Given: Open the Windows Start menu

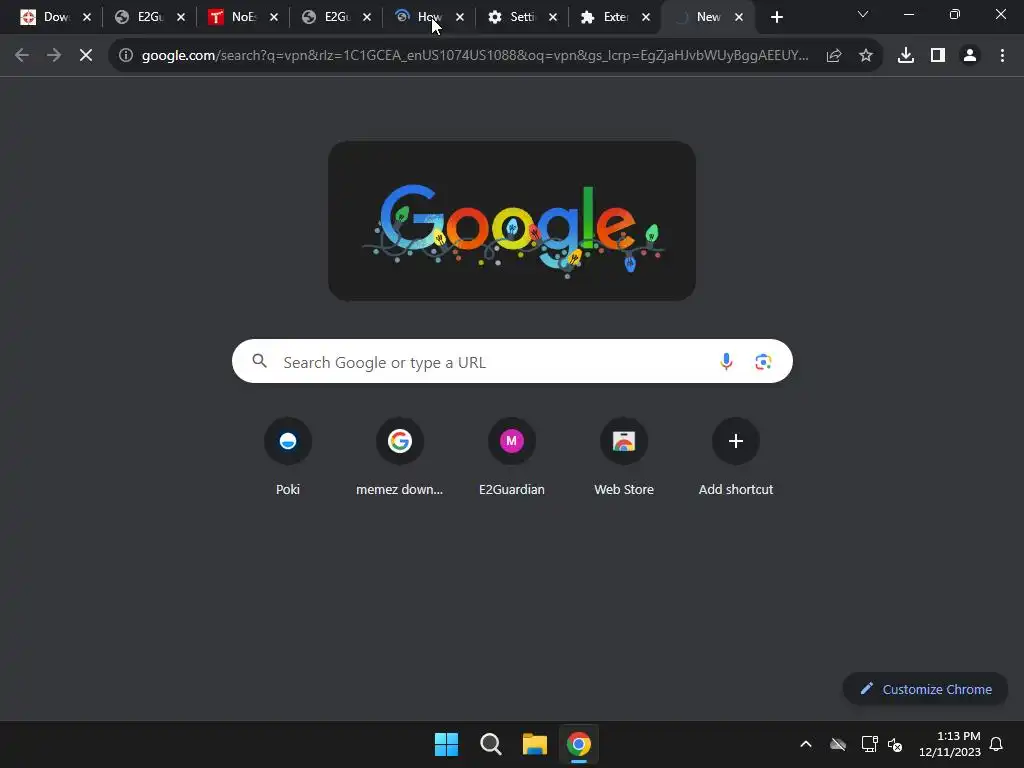Looking at the screenshot, I should (x=447, y=744).
